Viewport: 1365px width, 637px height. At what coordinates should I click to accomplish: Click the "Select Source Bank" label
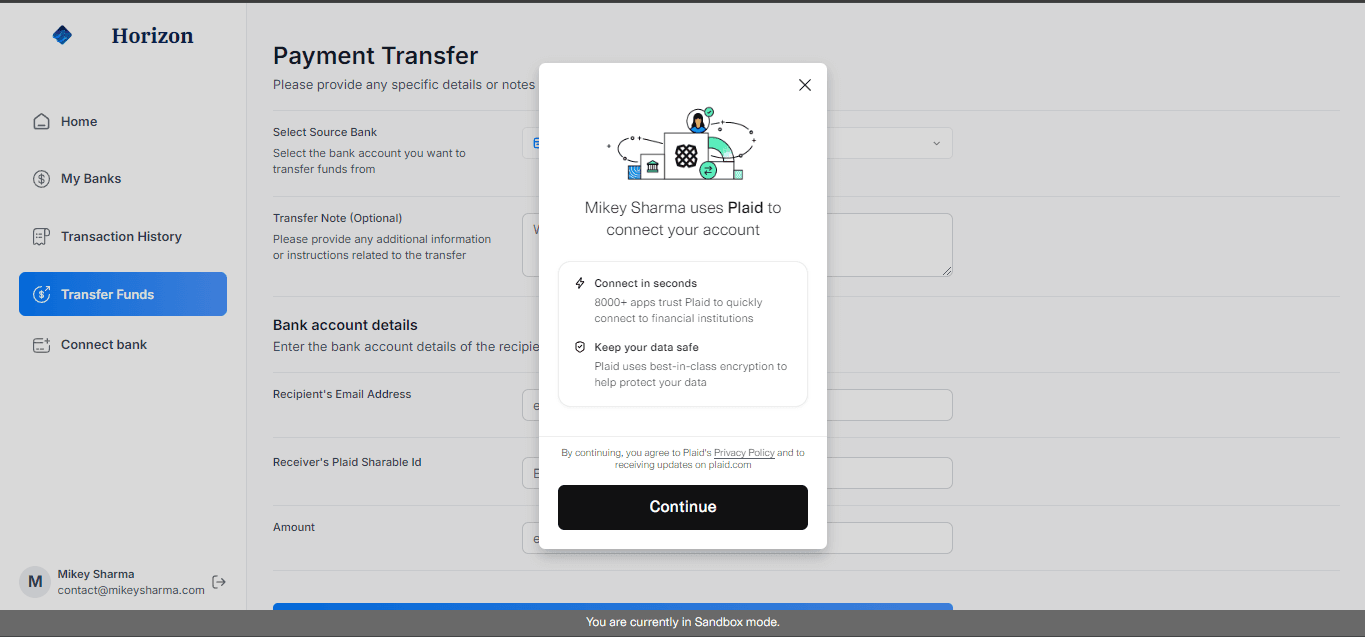[325, 132]
